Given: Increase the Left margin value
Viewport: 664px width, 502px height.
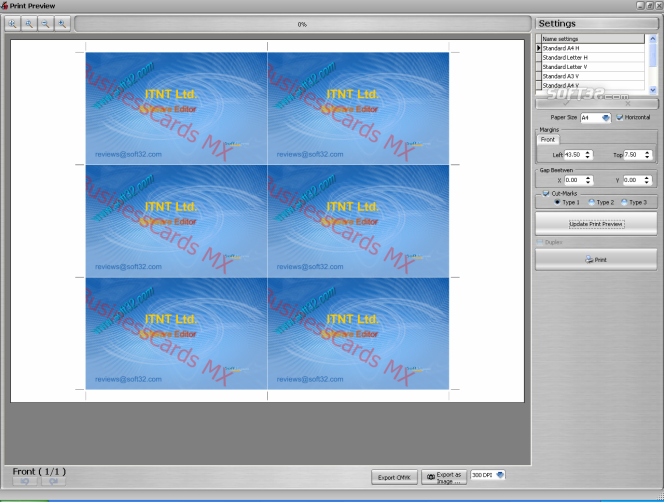Looking at the screenshot, I should point(587,153).
